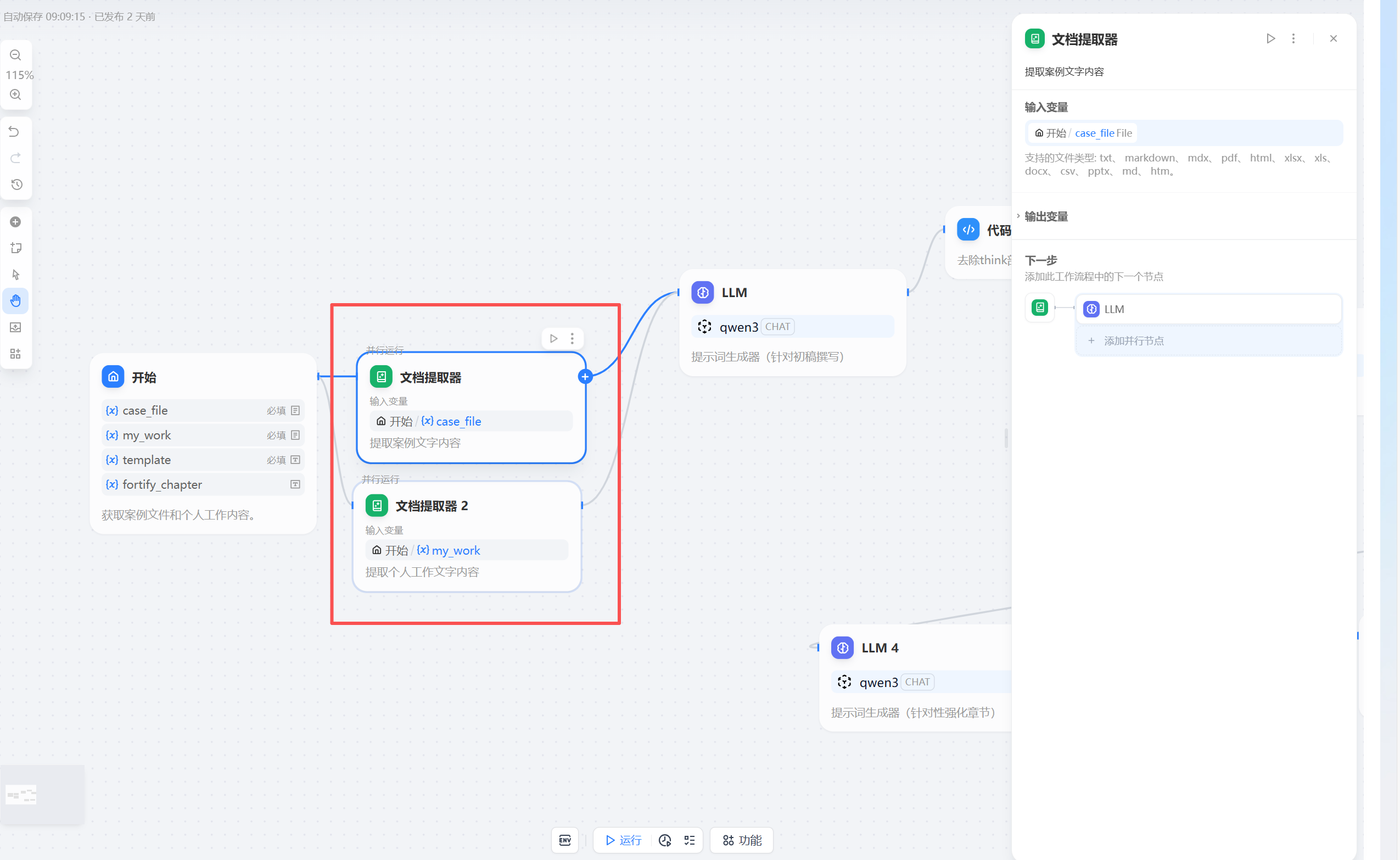
Task: Click the 运行 run button
Action: point(624,840)
